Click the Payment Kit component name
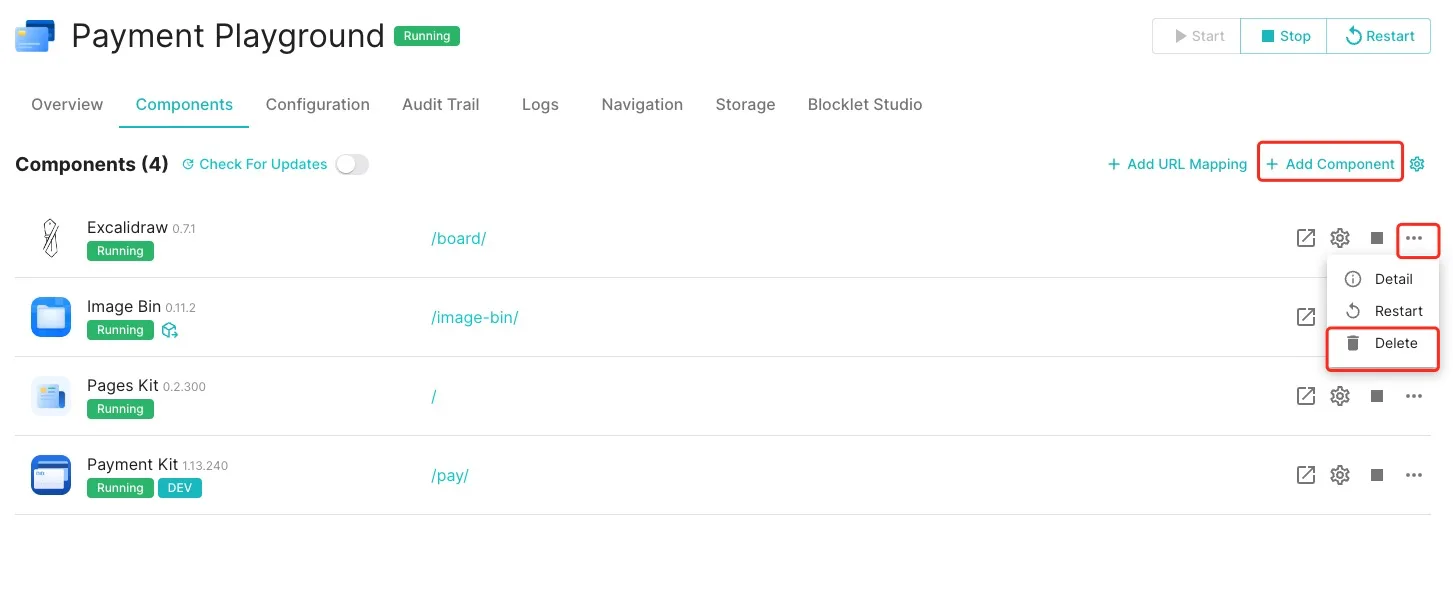This screenshot has height=595, width=1453. tap(132, 464)
